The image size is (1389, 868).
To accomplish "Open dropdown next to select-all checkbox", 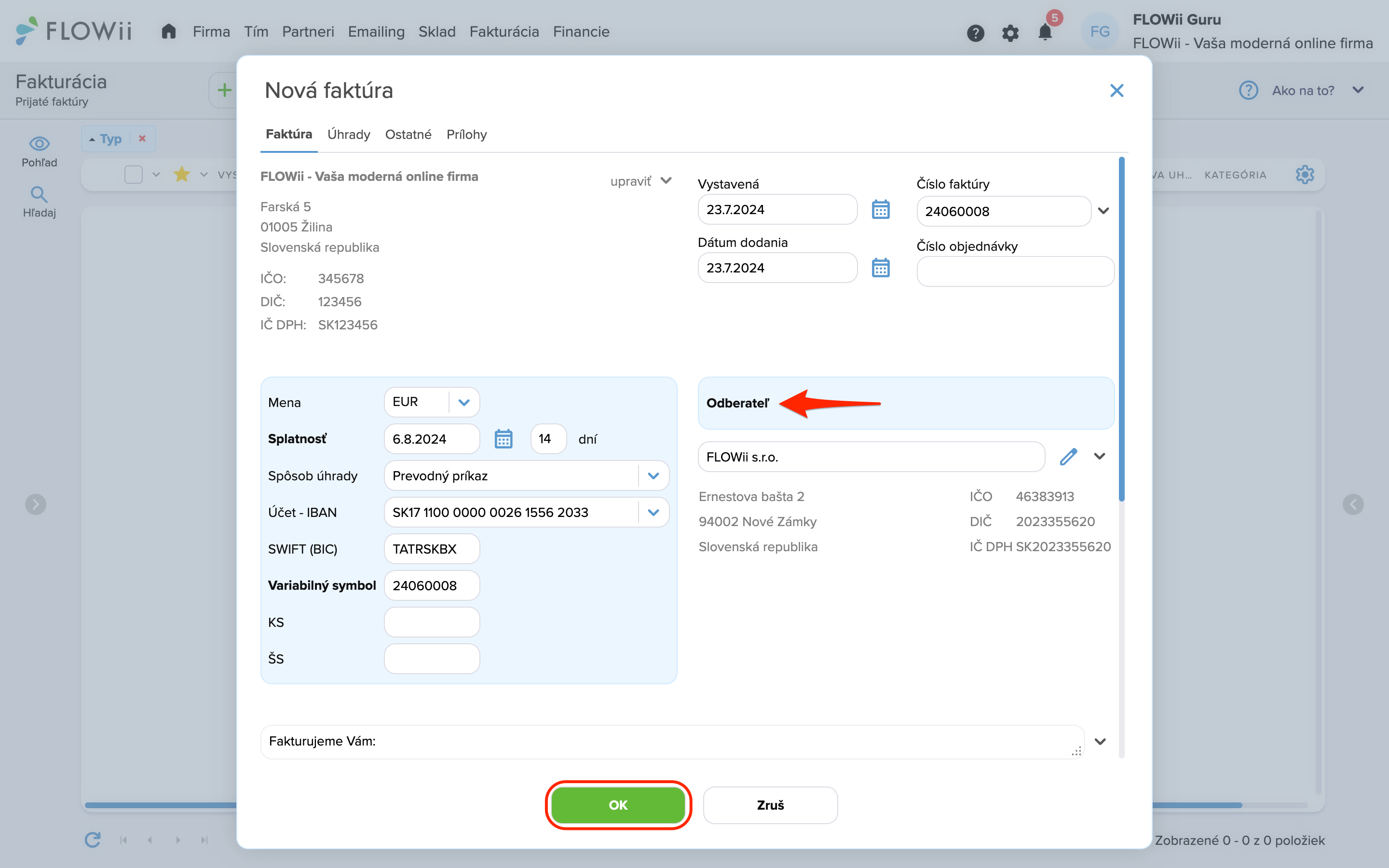I will (x=156, y=175).
